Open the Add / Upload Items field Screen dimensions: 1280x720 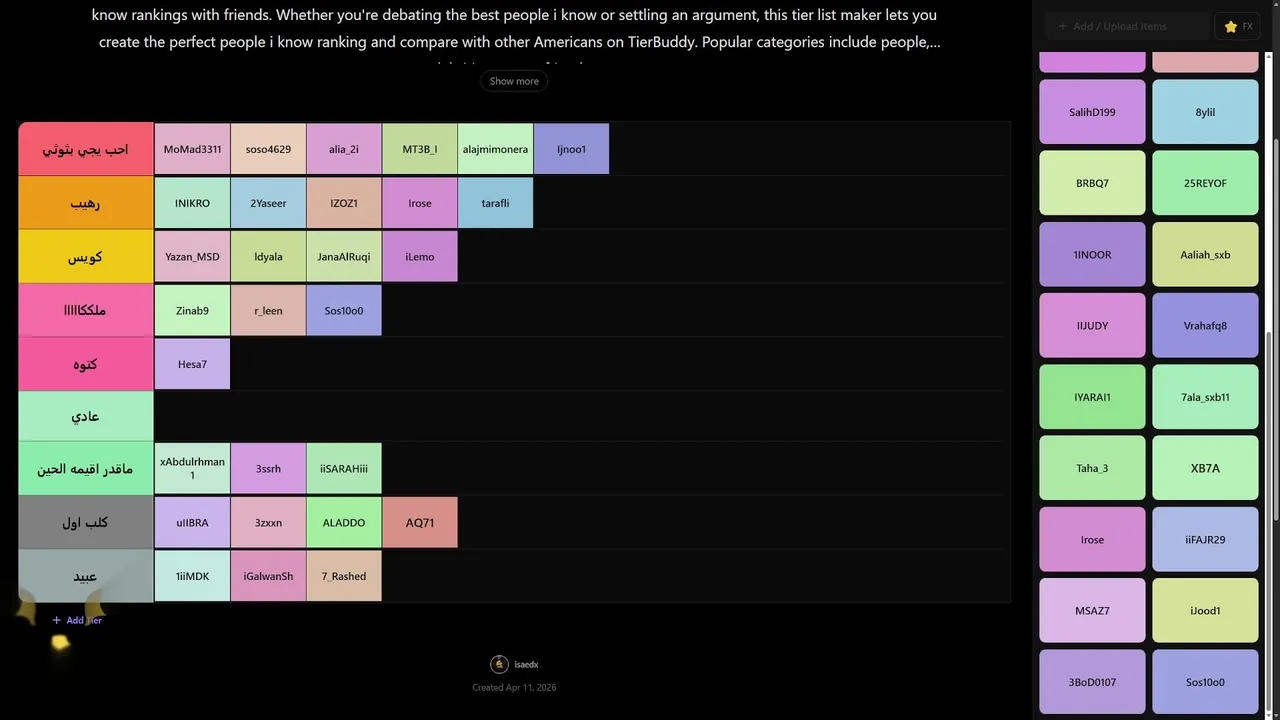(1125, 26)
